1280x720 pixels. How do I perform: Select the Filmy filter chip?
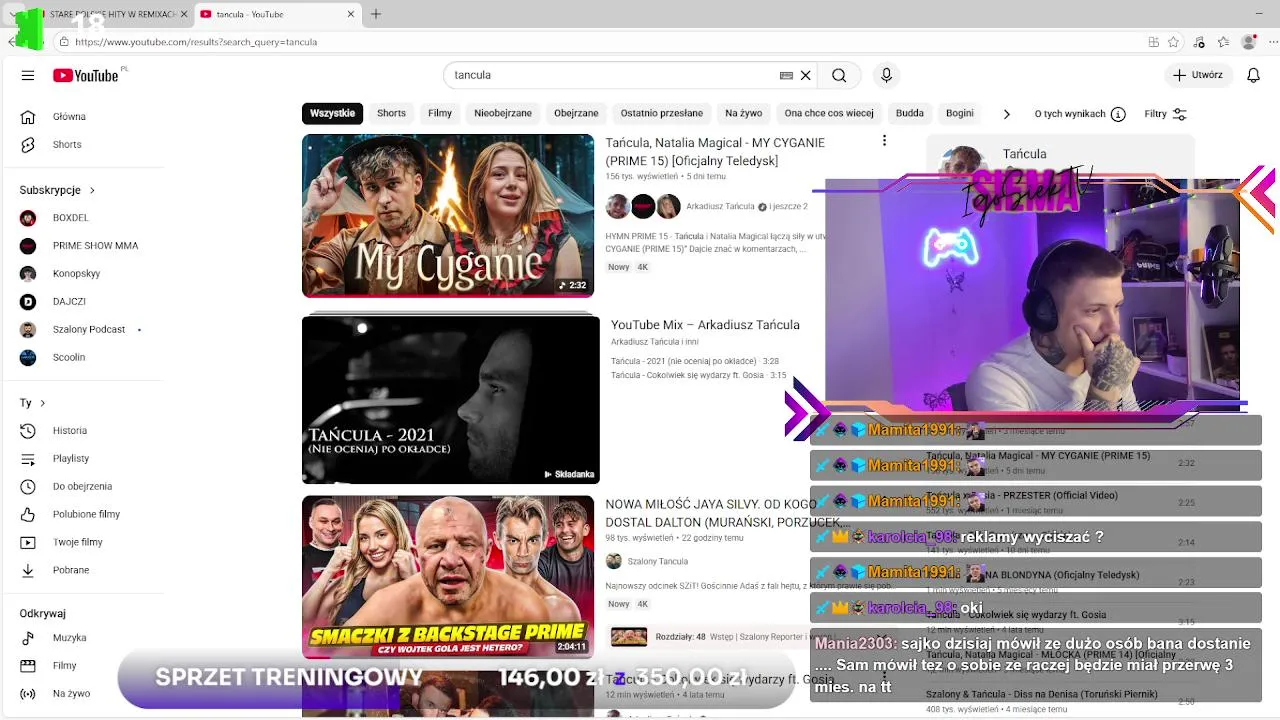click(440, 113)
